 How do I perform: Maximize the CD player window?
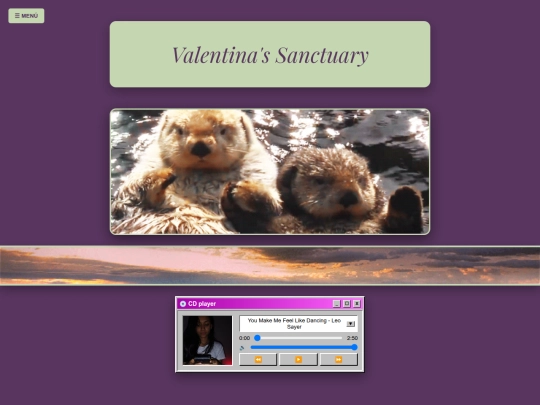pos(347,304)
